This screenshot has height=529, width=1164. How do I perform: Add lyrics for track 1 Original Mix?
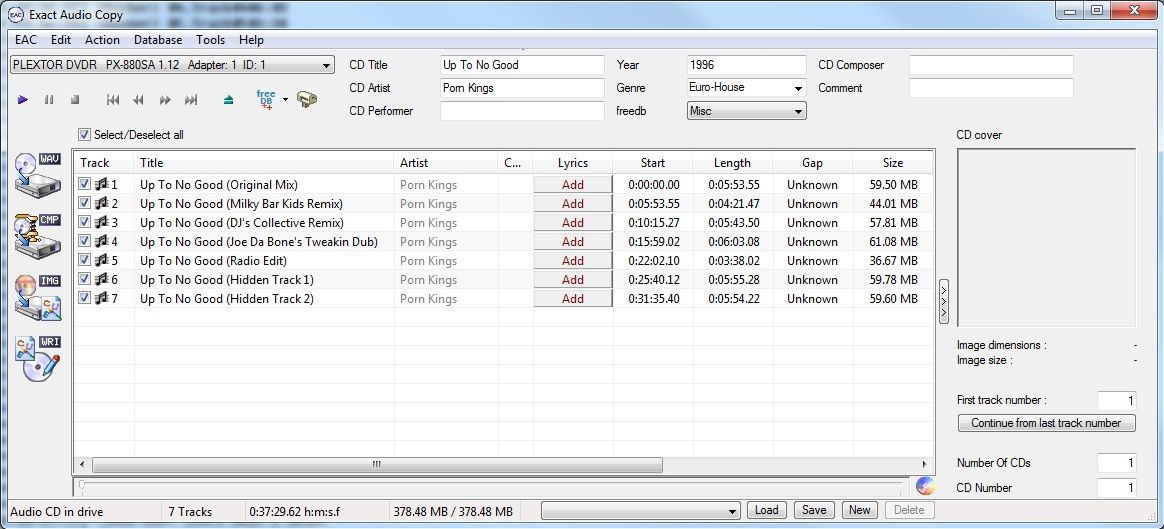pyautogui.click(x=573, y=185)
